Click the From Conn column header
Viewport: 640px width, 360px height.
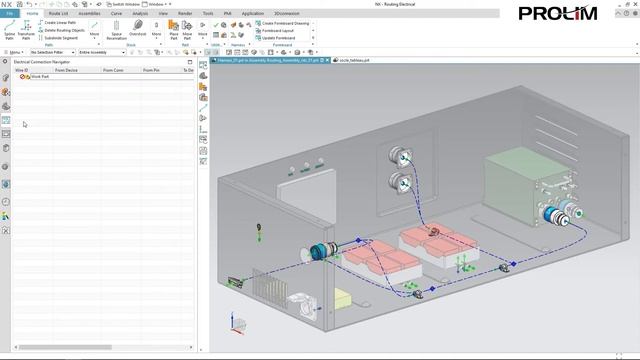coord(121,70)
